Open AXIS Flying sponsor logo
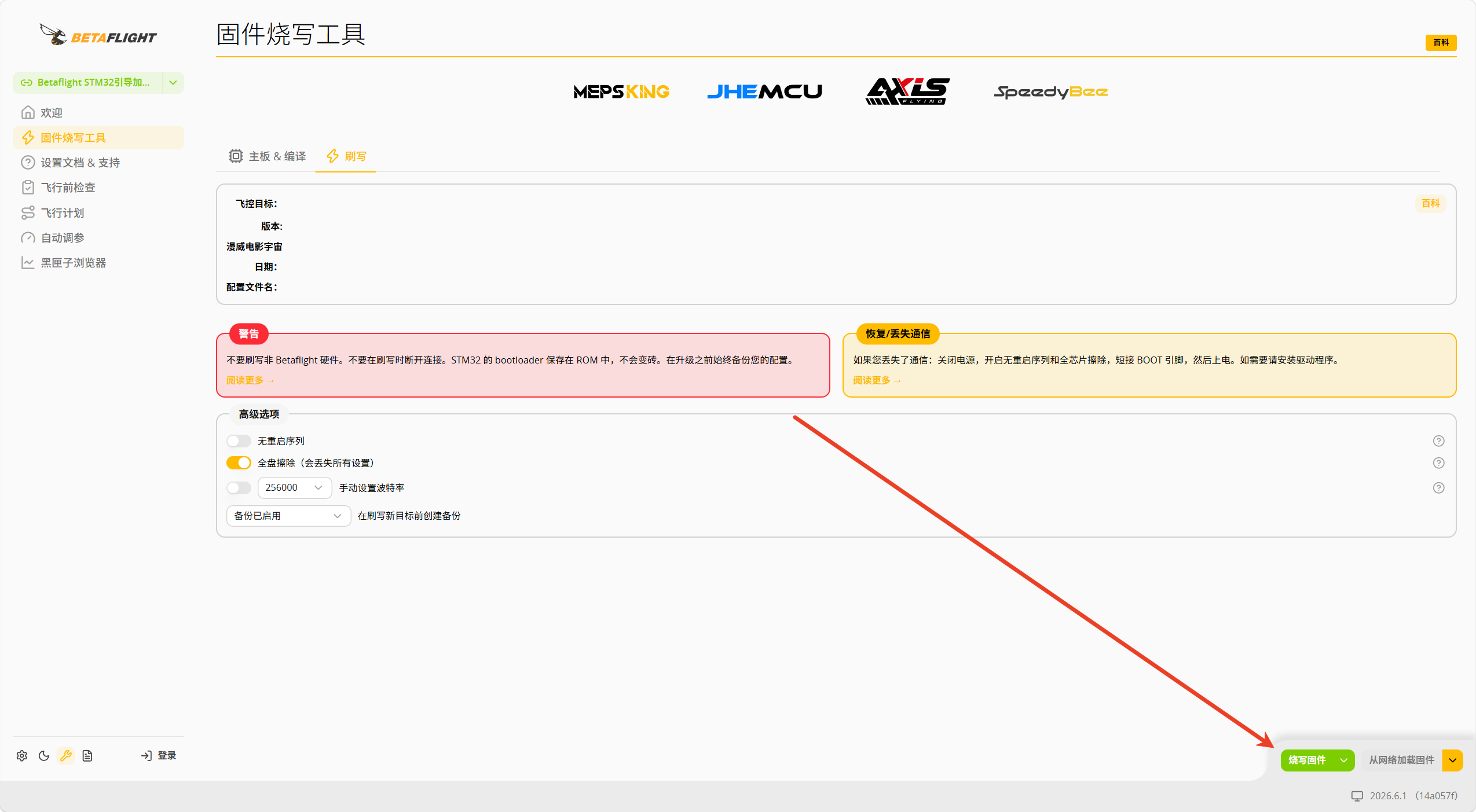1476x812 pixels. 908,91
